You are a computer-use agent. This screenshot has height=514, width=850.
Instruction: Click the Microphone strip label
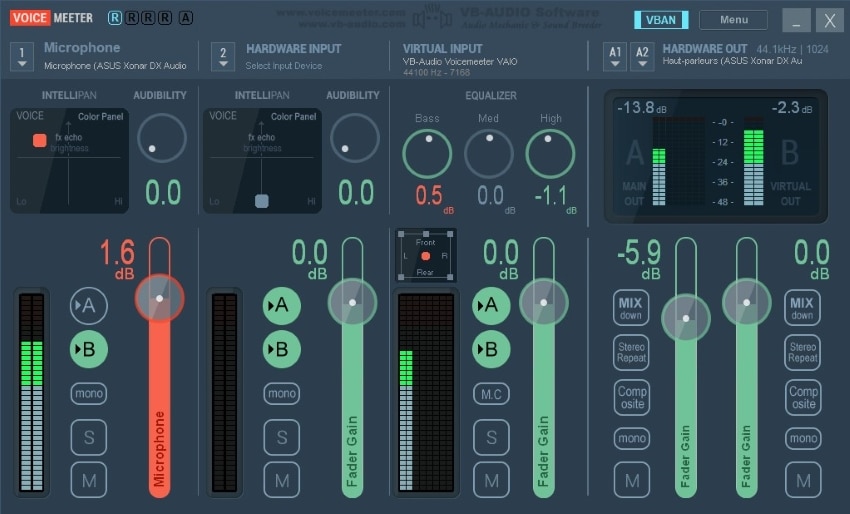82,48
